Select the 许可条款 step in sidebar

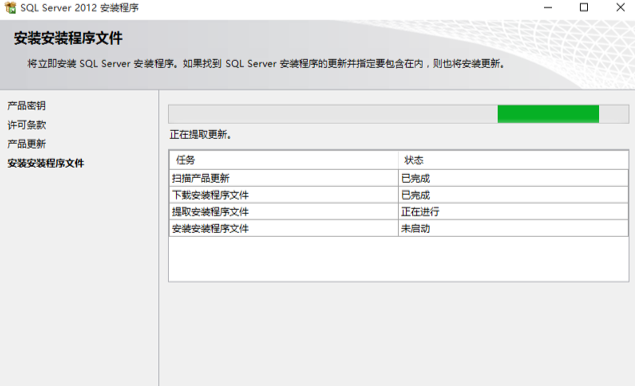(x=26, y=125)
